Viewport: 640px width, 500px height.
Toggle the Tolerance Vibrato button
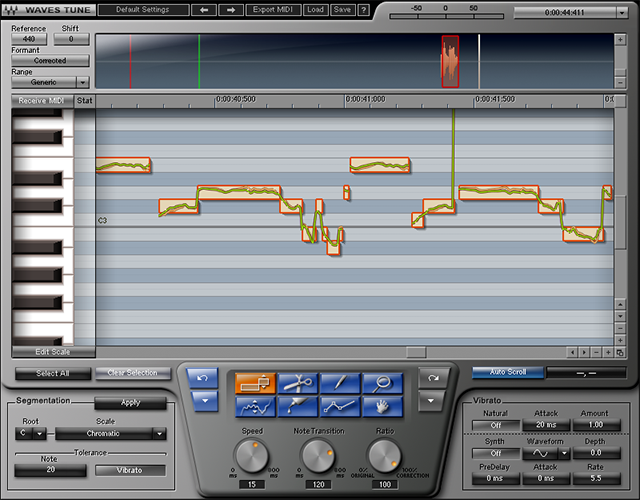click(x=130, y=470)
